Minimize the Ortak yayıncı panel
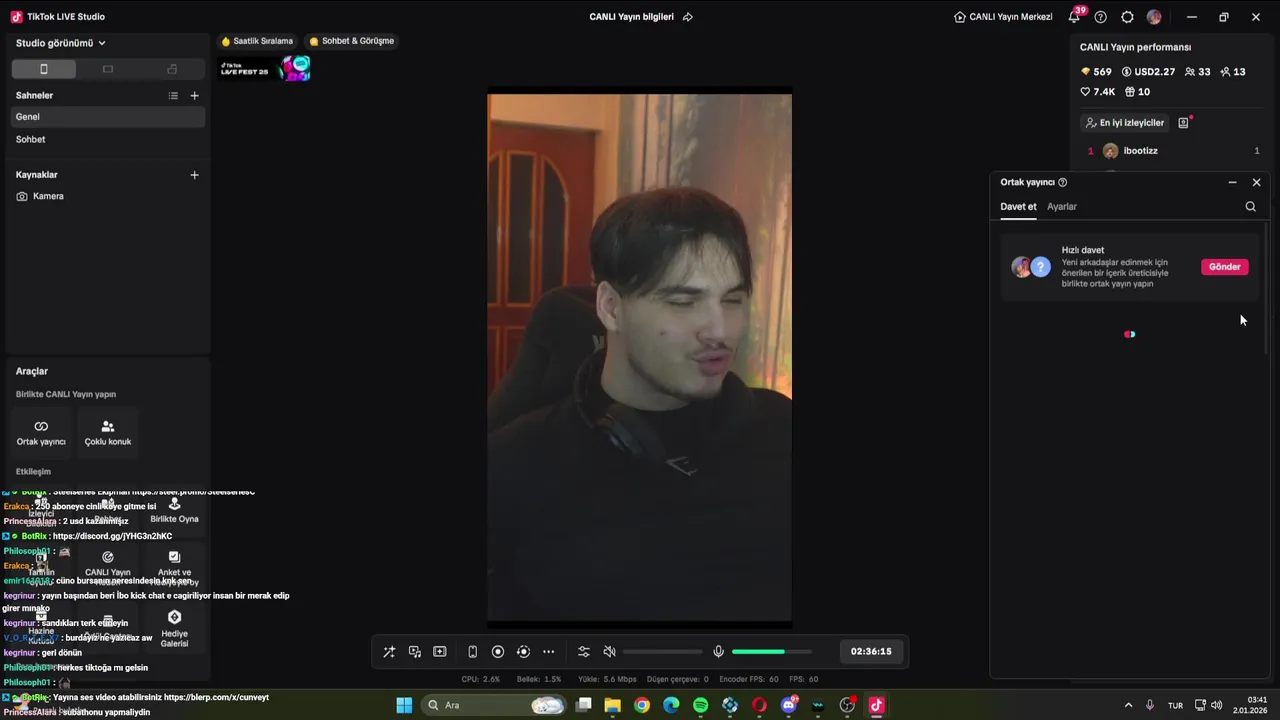Screen dimensions: 1280x720 coord(1233,183)
